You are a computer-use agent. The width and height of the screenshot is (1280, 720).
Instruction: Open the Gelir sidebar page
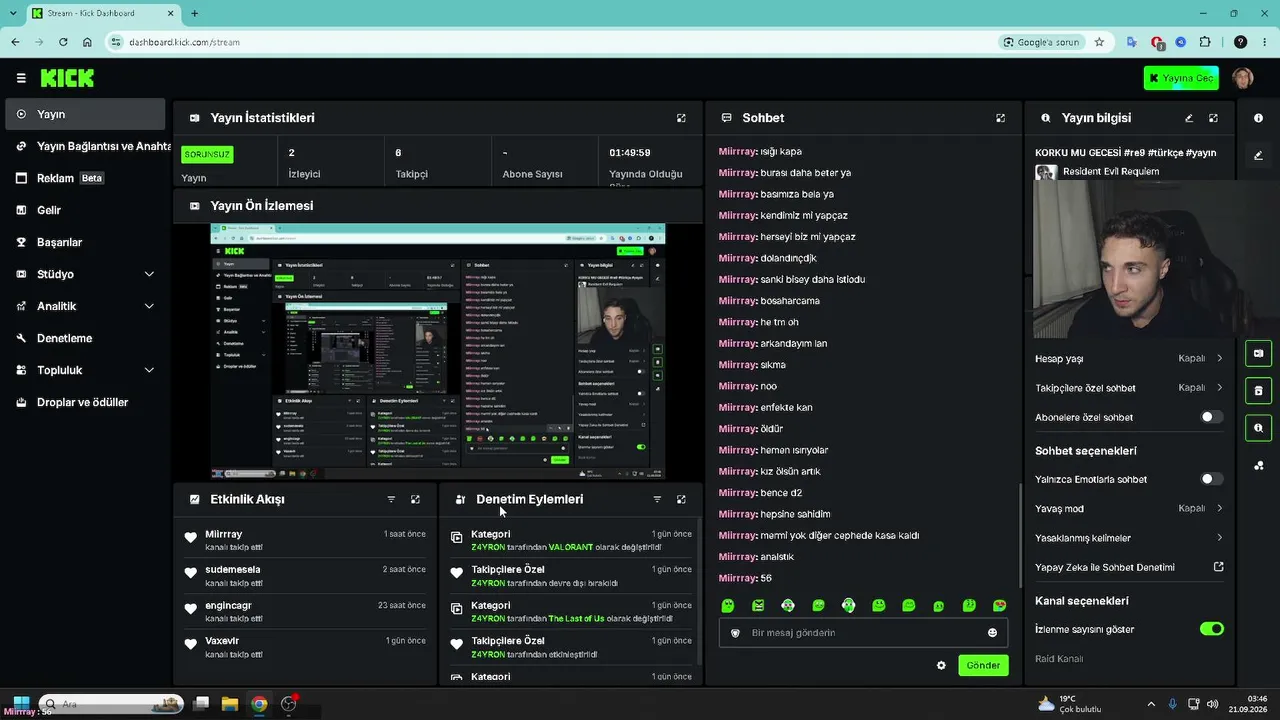pyautogui.click(x=85, y=210)
